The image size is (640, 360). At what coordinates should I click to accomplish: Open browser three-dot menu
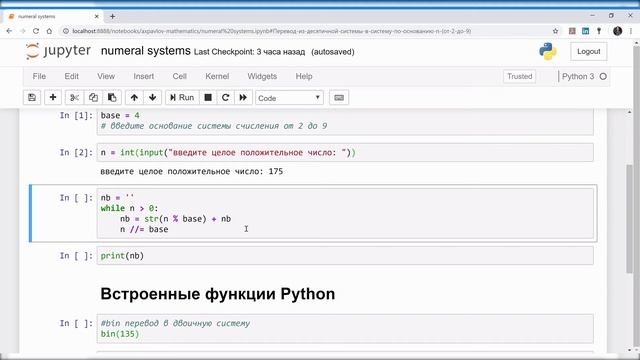pos(631,31)
